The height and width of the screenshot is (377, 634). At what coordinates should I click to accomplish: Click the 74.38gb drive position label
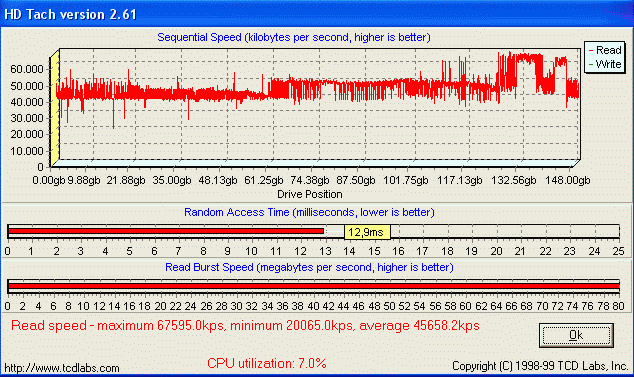click(x=310, y=180)
